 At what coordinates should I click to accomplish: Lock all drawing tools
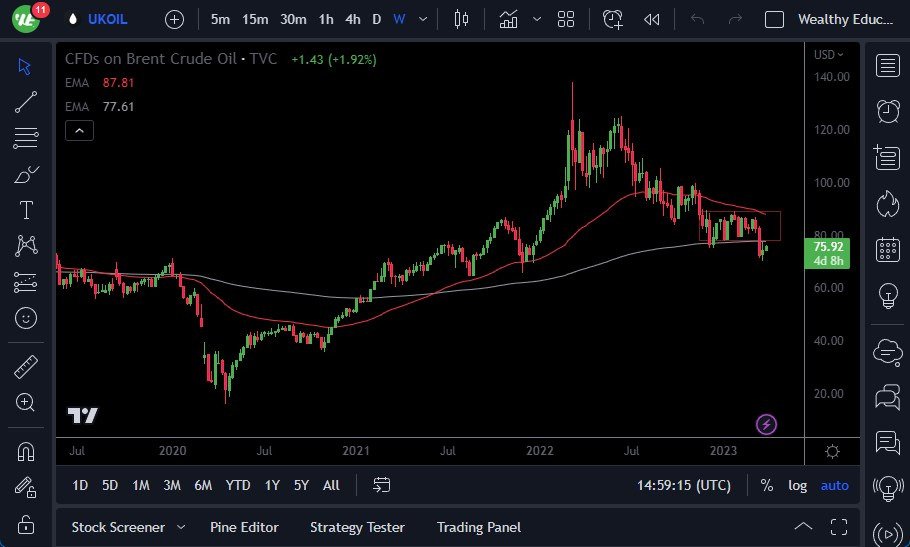point(26,524)
